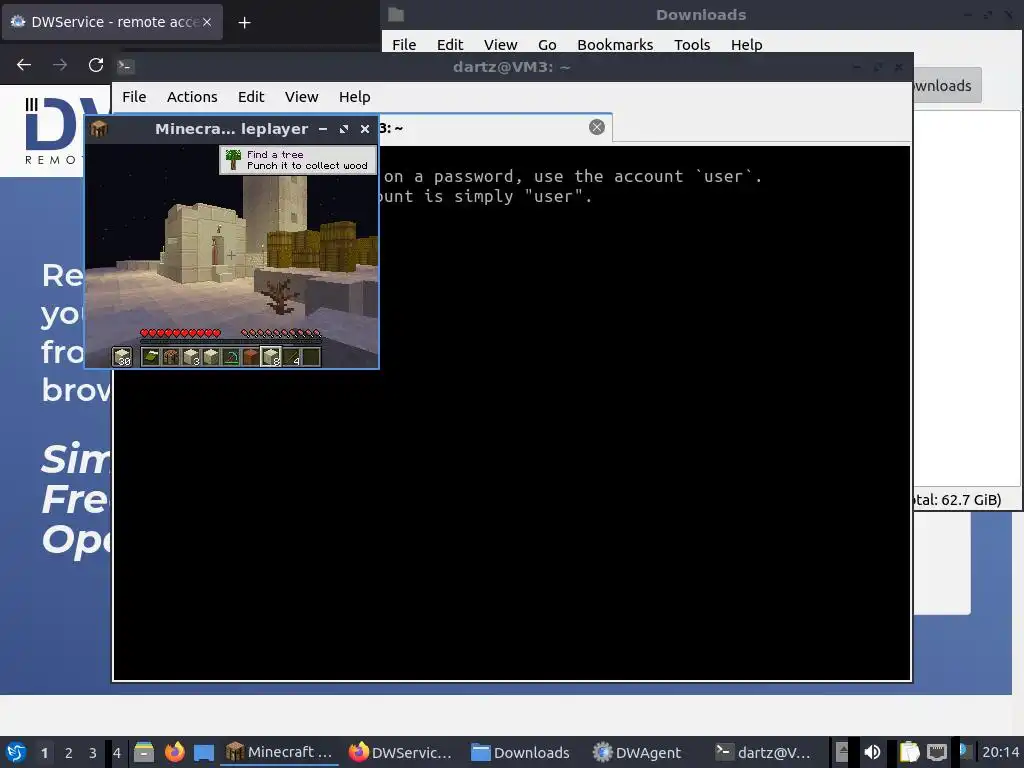Image resolution: width=1024 pixels, height=768 pixels.
Task: Switch to workspace 2
Action: coord(69,752)
